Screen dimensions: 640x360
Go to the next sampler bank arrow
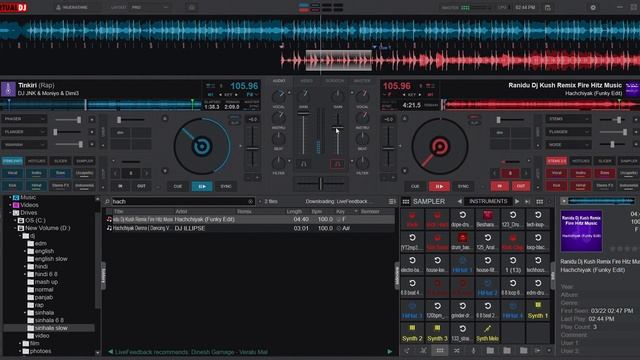tap(517, 201)
